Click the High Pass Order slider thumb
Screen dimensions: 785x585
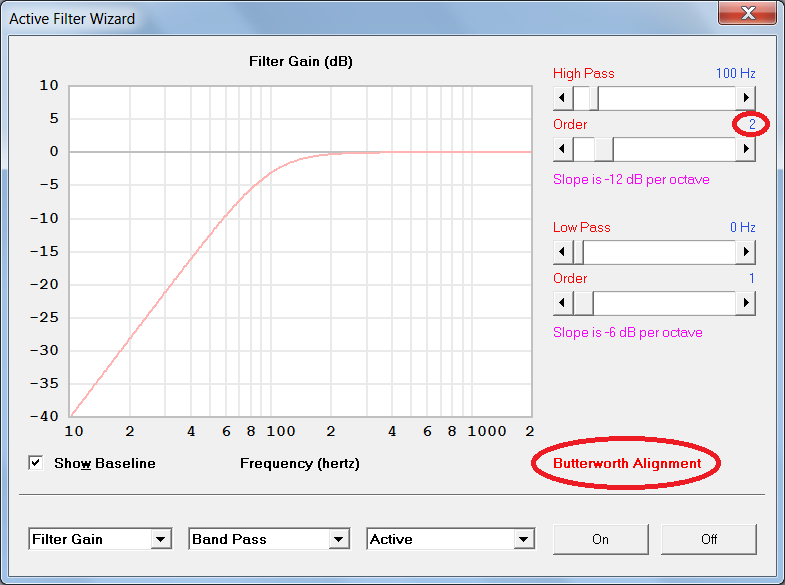(604, 149)
